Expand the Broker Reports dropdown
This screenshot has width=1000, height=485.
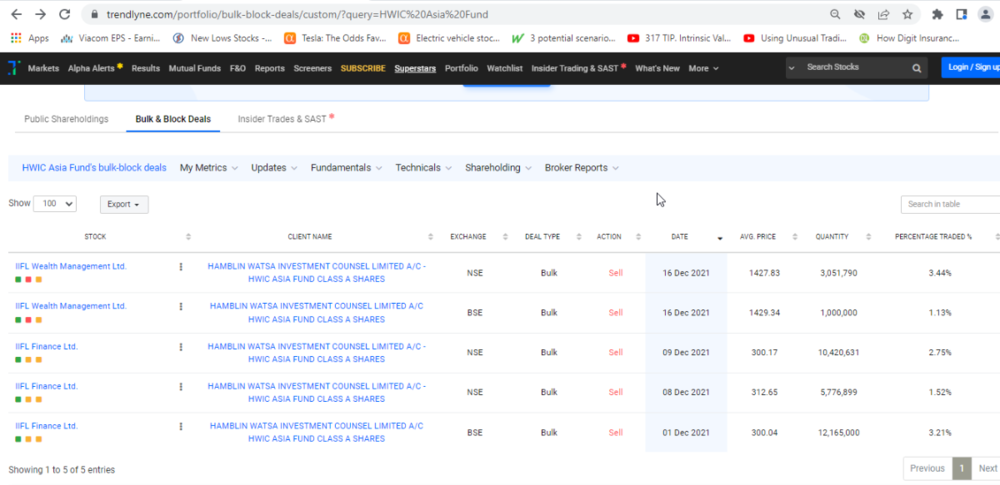[582, 168]
